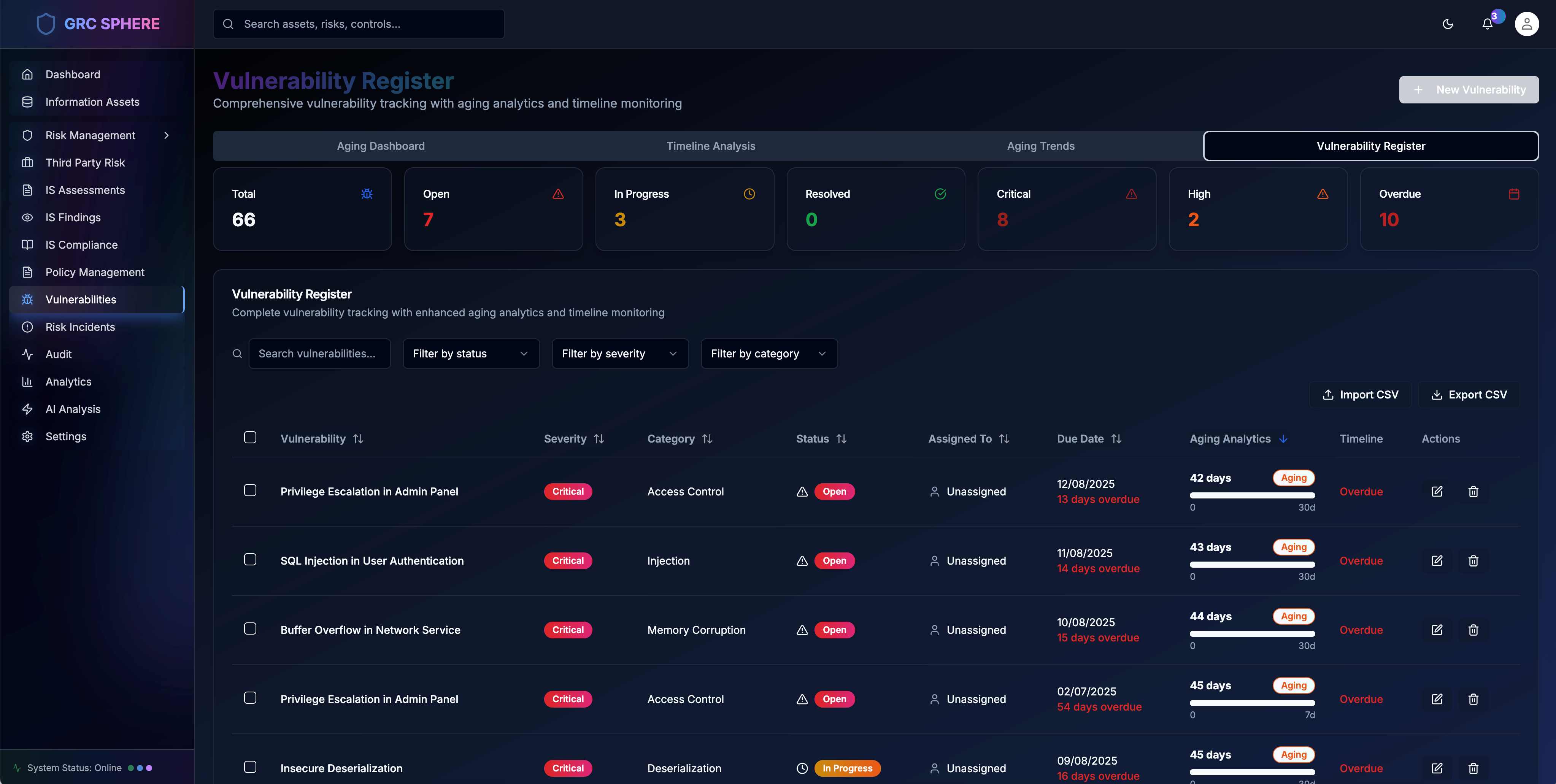
Task: Open the Filter by status dropdown
Action: pos(470,354)
